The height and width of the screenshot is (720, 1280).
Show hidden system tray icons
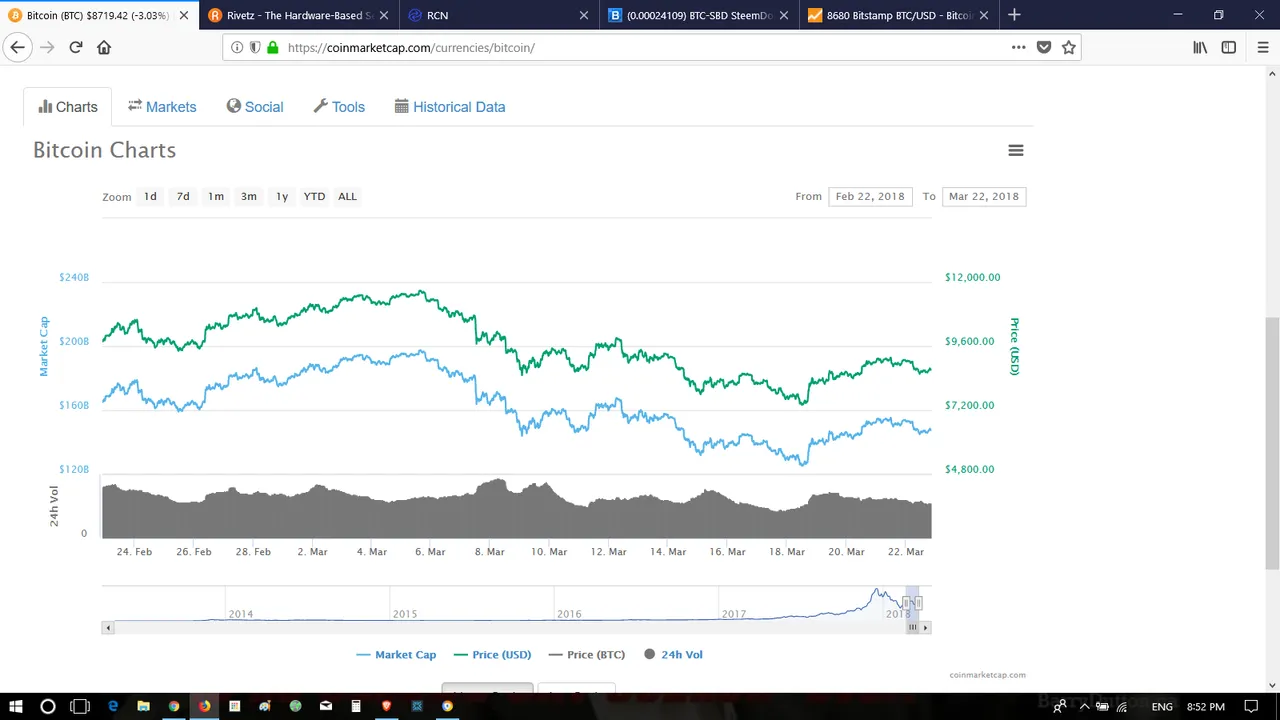tap(1085, 707)
